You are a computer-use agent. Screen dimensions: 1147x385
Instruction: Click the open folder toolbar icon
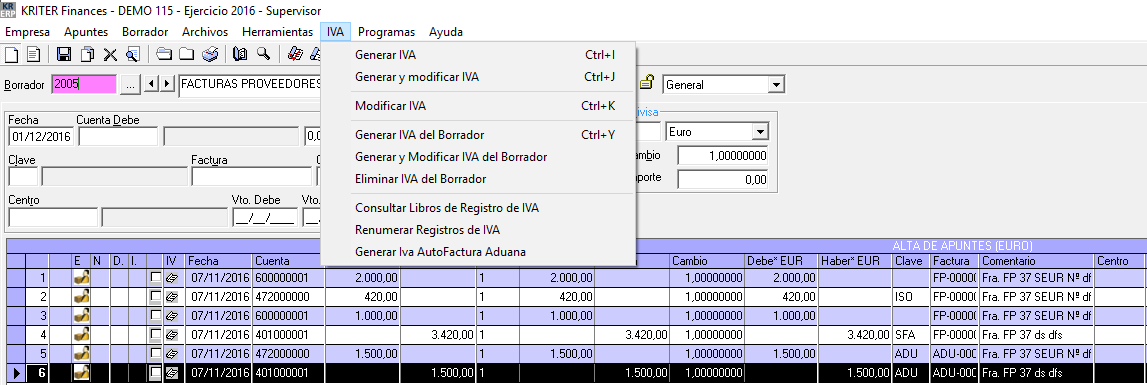[164, 54]
